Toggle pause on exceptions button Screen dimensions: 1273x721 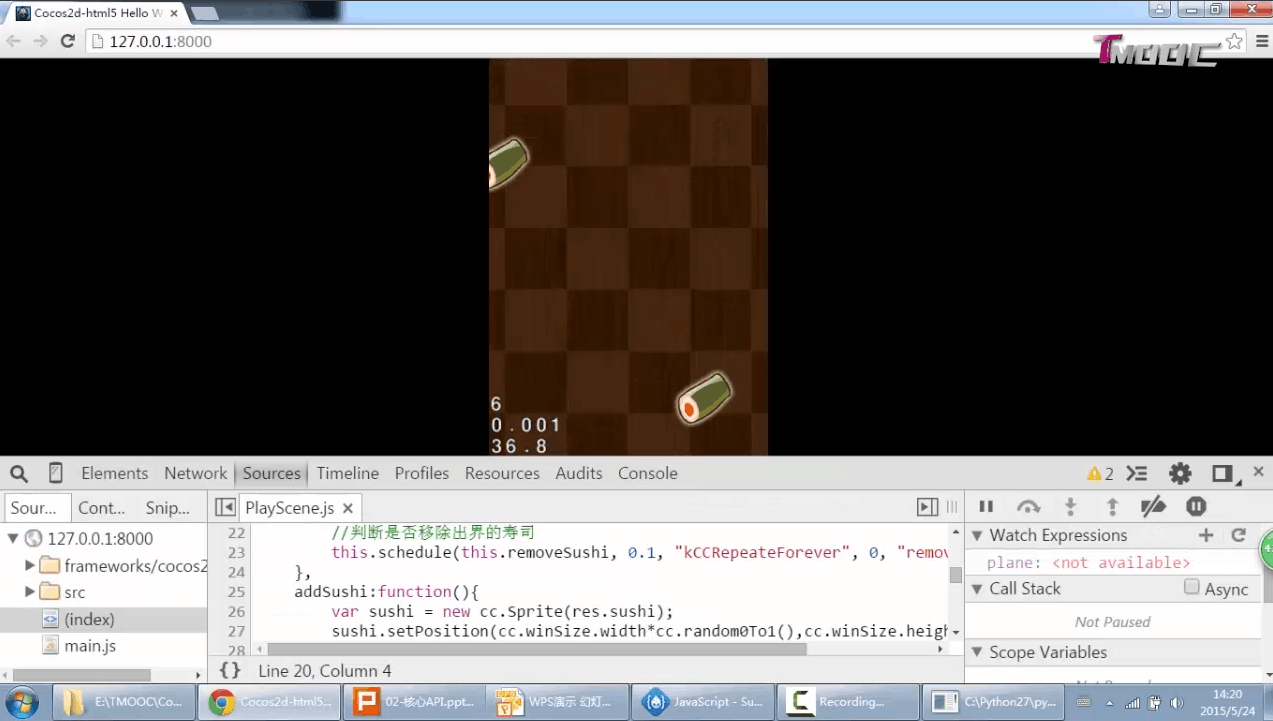1196,507
